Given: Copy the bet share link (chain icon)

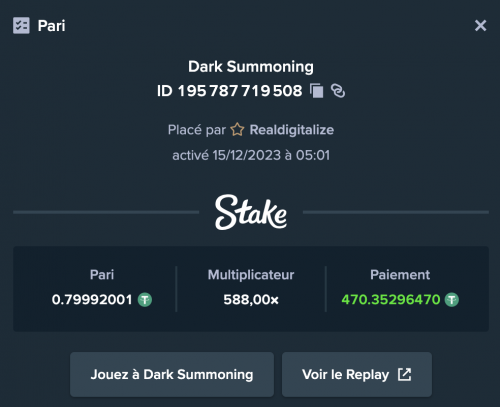Looking at the screenshot, I should coord(338,91).
